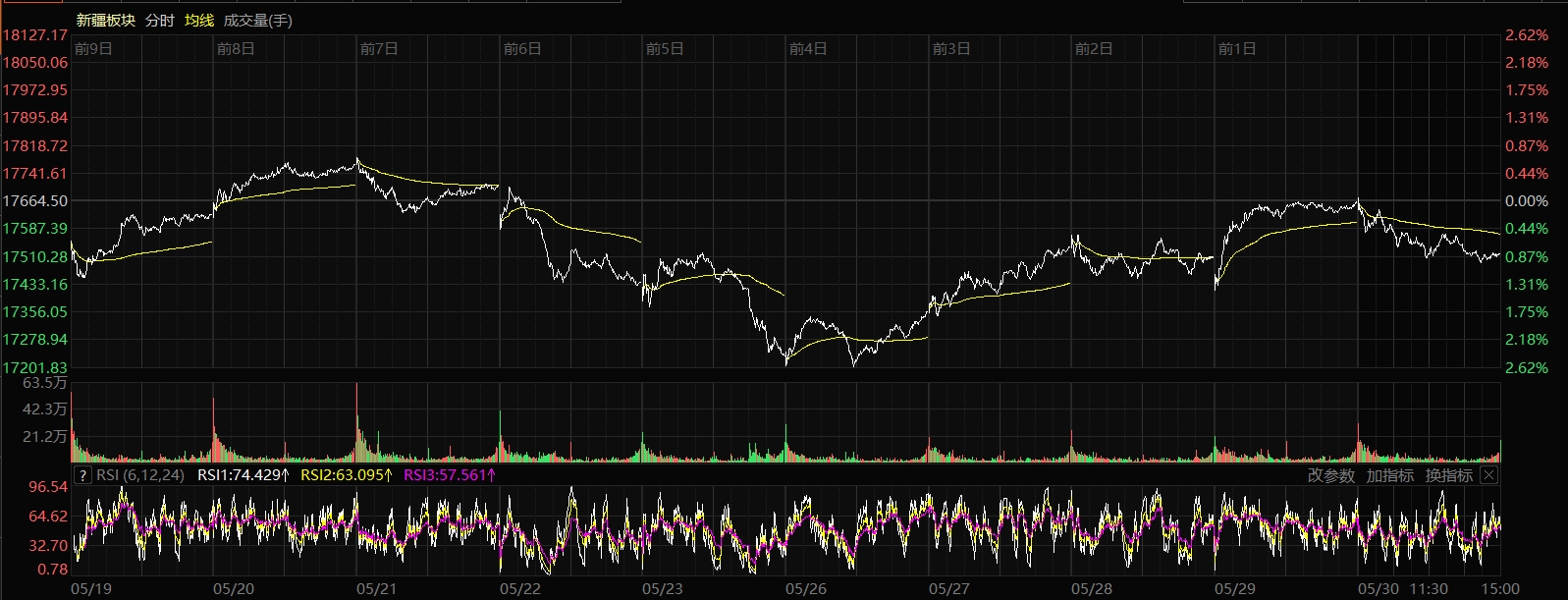Click the 17818.72 price label
The height and width of the screenshot is (600, 1568).
(35, 145)
